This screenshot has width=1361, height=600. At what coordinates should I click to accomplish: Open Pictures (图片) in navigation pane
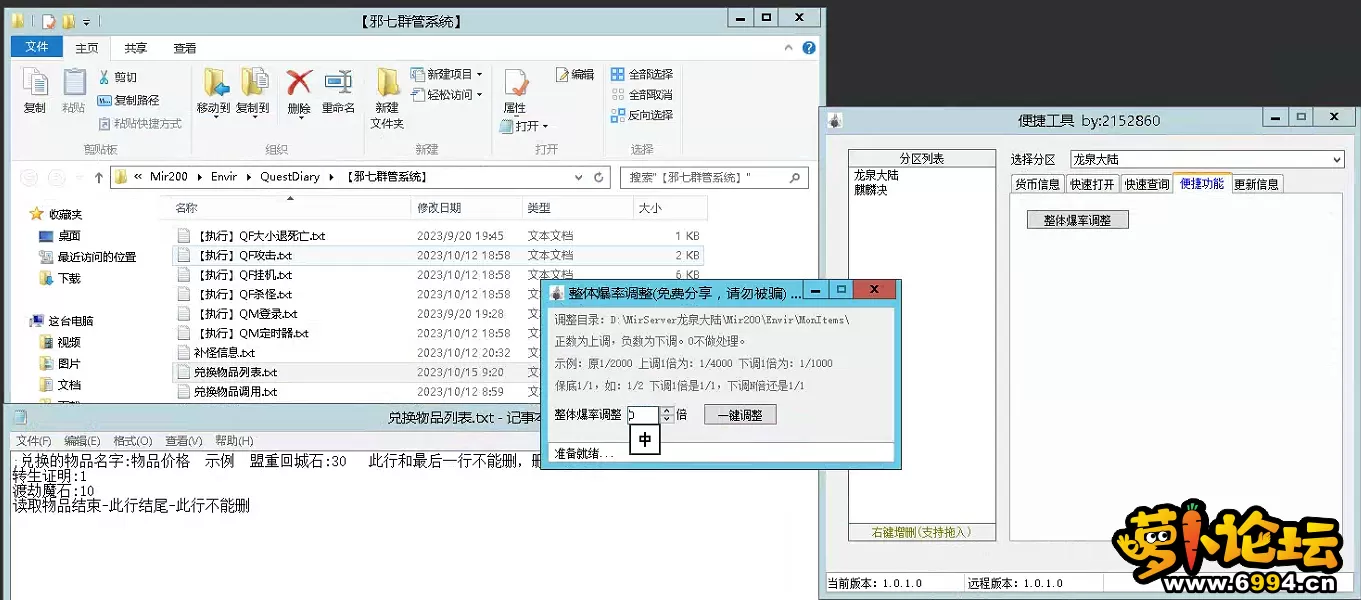[60, 363]
